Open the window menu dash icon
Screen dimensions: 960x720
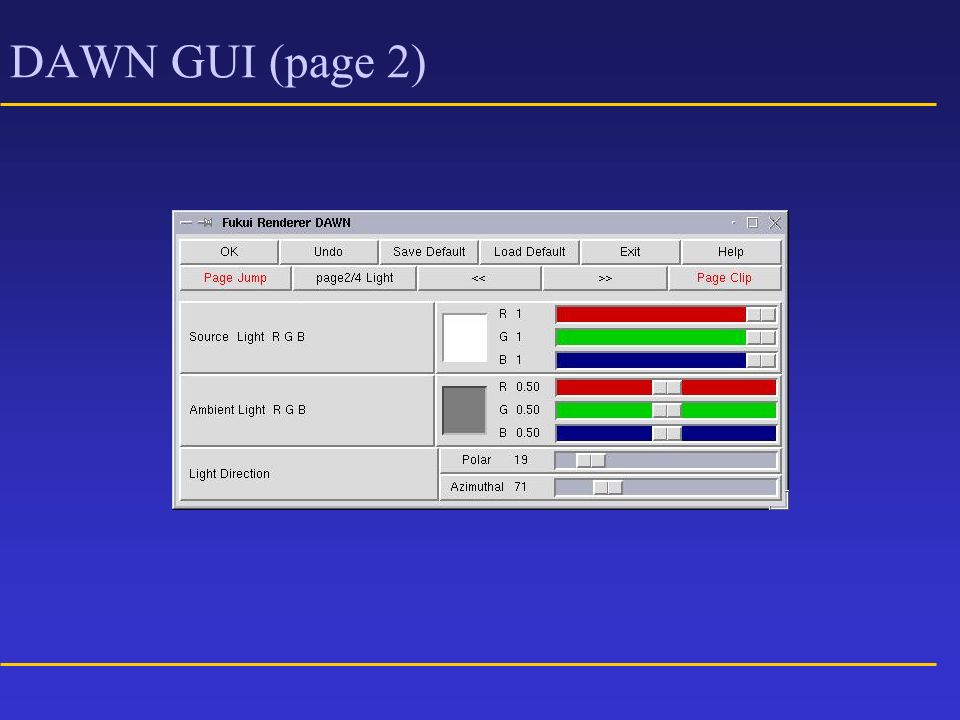[x=186, y=223]
